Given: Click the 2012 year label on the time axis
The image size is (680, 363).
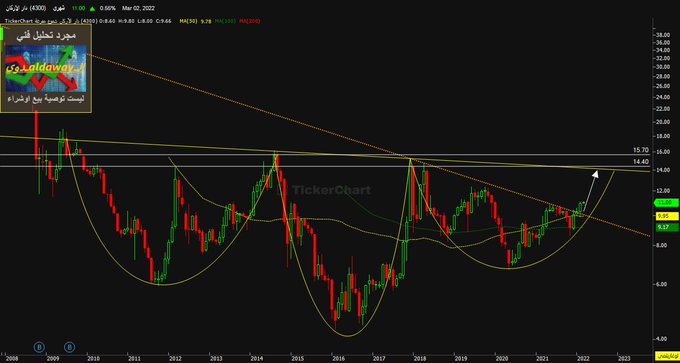Looking at the screenshot, I should [x=175, y=359].
